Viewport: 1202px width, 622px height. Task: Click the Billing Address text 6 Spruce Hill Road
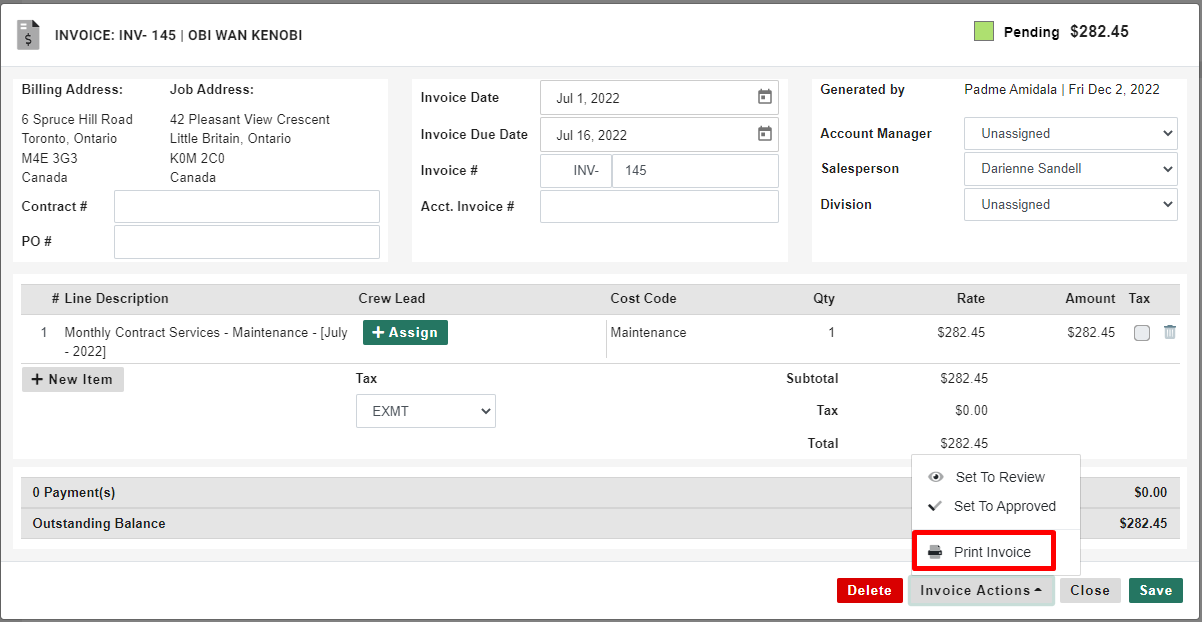click(77, 119)
